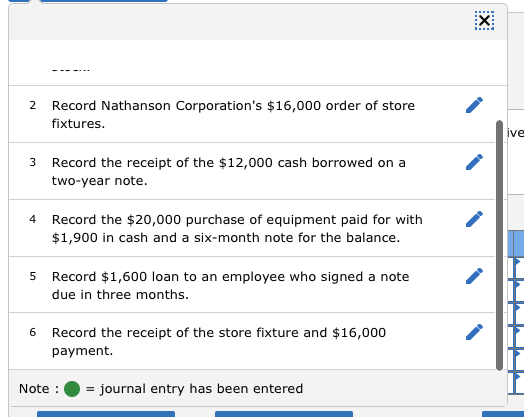Viewport: 524px width, 417px height.
Task: Open second table row dropdown arrow at right
Action: (x=518, y=284)
